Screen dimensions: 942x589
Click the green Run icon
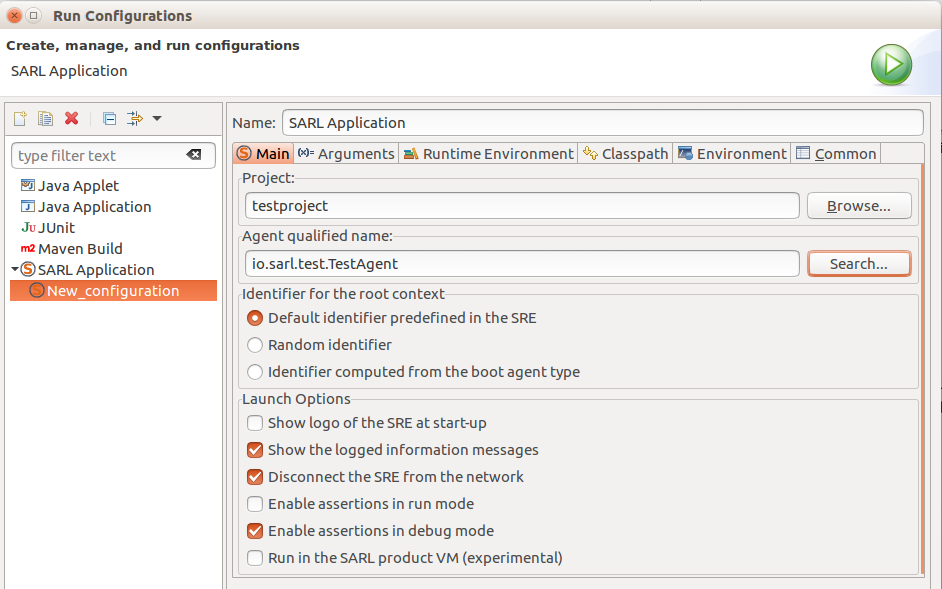(x=892, y=65)
